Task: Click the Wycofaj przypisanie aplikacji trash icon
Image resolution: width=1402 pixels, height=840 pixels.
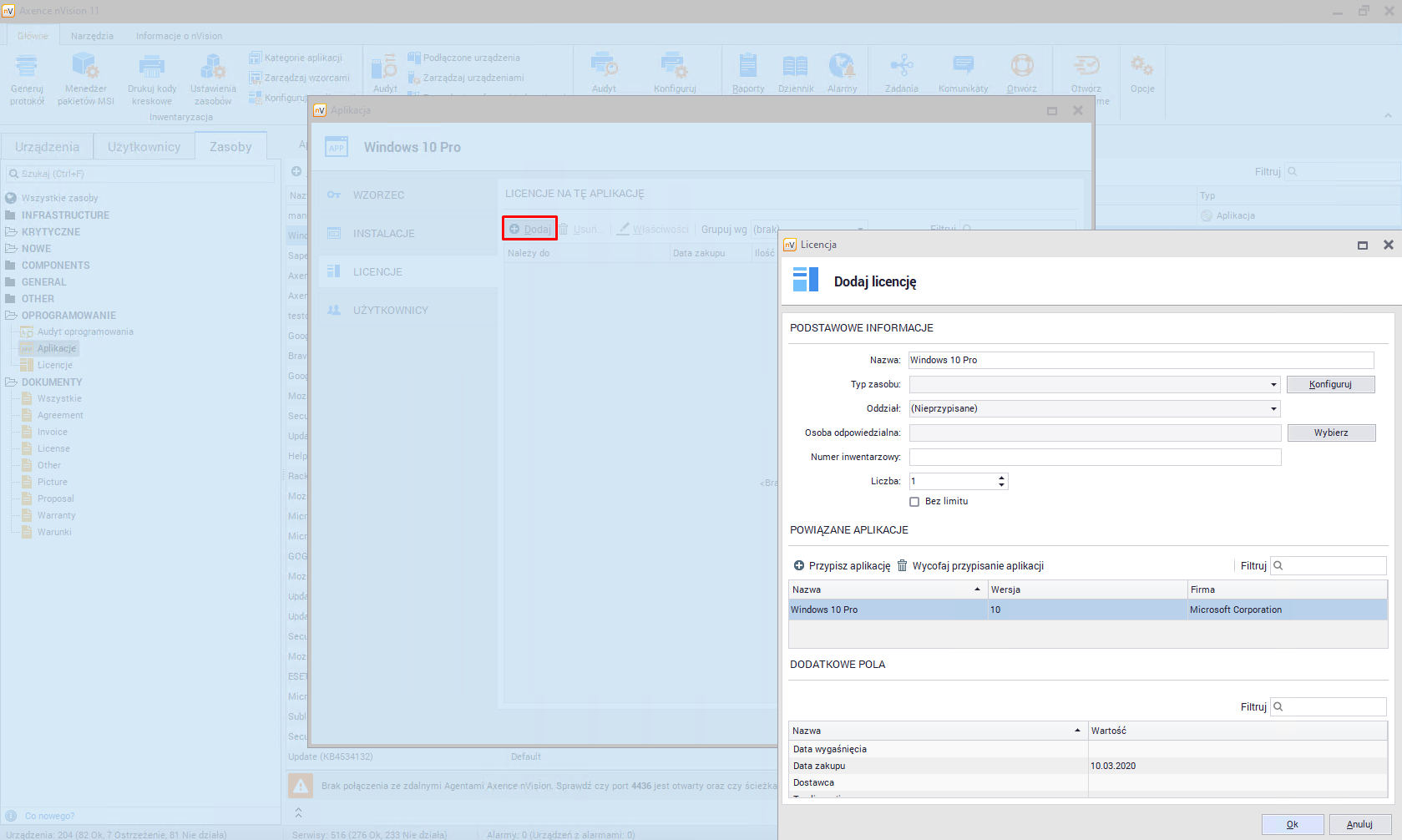Action: coord(902,566)
